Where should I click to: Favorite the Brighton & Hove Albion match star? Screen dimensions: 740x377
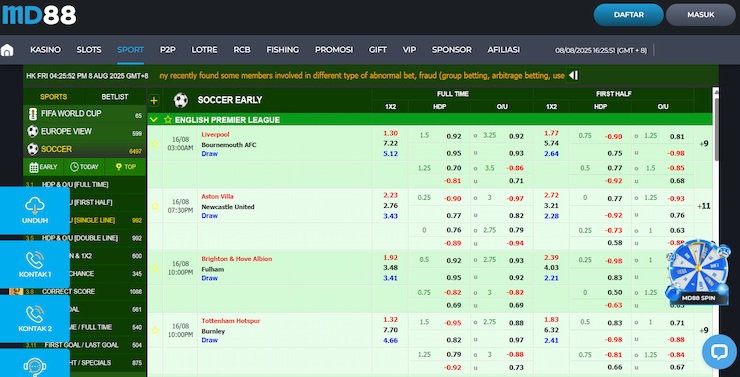[155, 268]
